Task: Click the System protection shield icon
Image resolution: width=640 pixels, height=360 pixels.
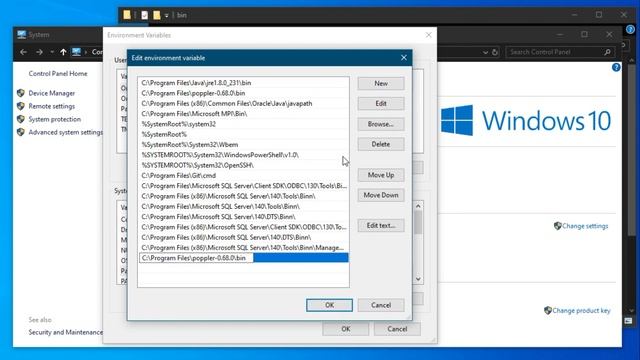Action: 21,119
